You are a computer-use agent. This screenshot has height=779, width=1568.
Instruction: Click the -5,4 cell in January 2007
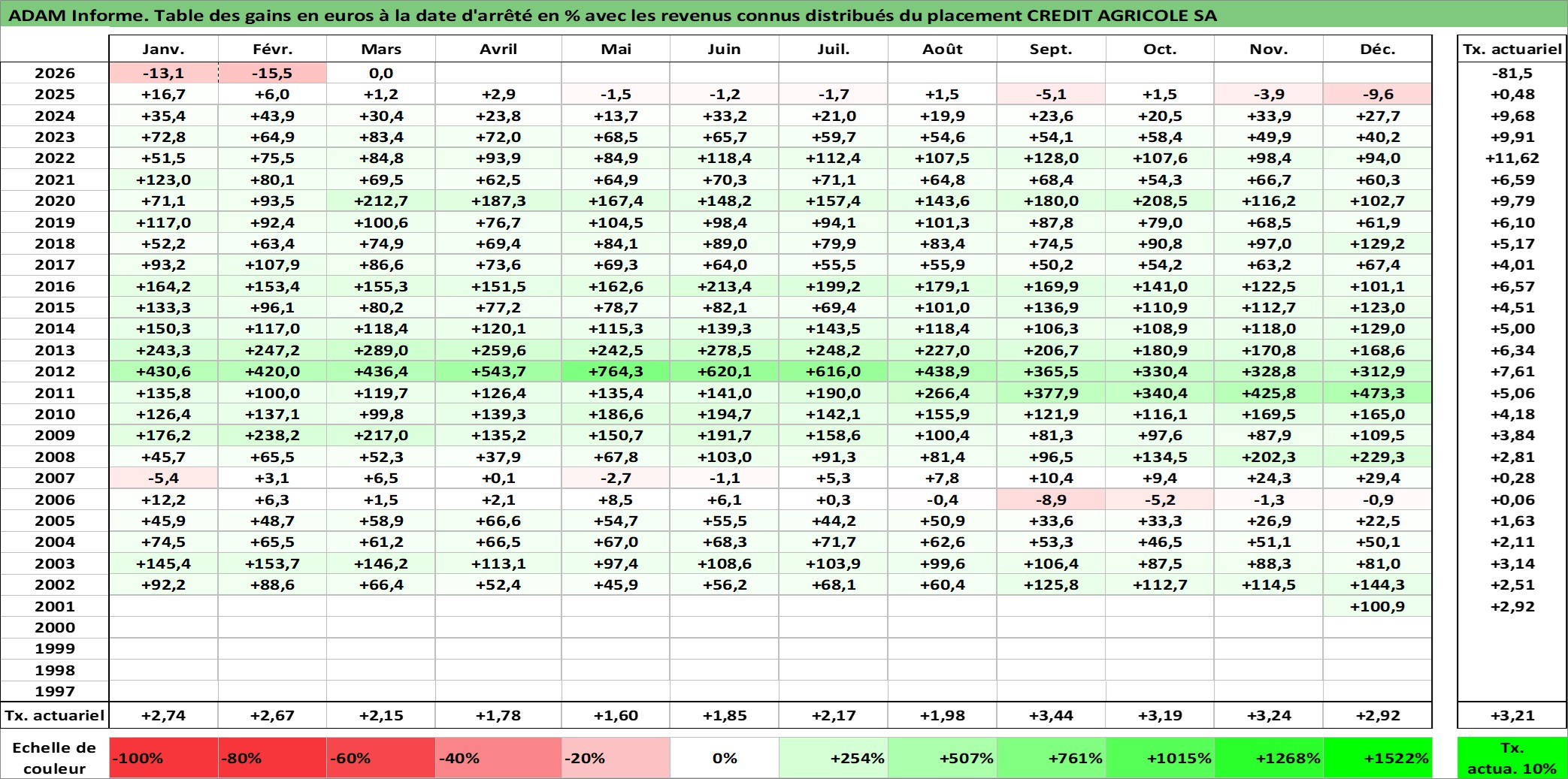coord(164,478)
